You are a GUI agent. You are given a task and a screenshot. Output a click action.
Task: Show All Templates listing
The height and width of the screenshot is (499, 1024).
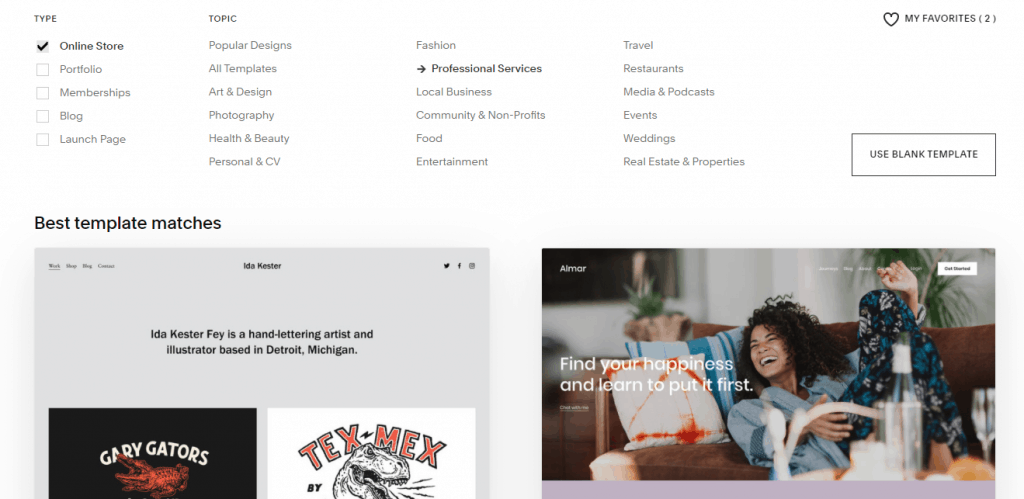pyautogui.click(x=242, y=69)
